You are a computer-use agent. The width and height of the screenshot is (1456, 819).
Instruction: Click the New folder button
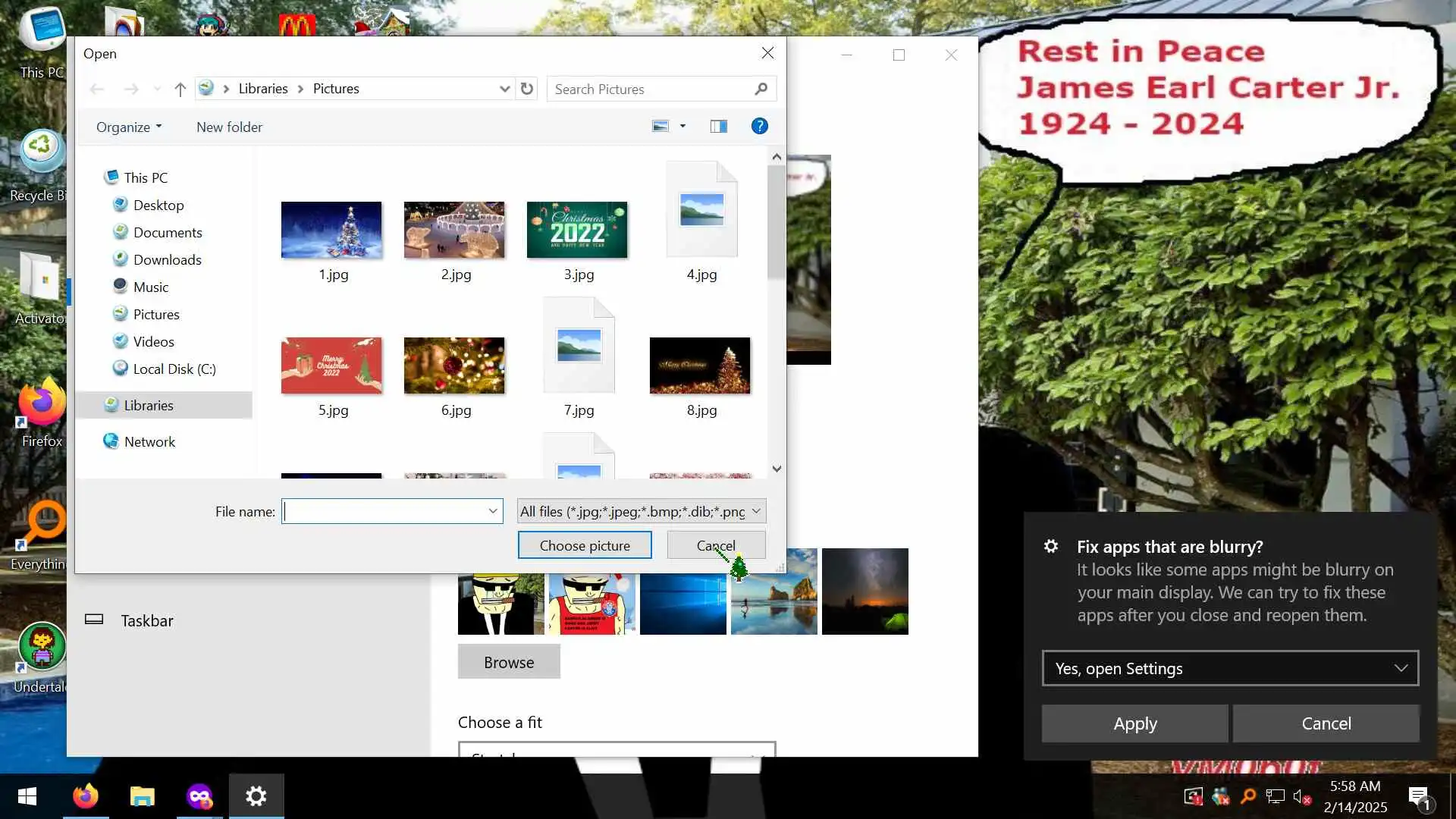[x=229, y=127]
